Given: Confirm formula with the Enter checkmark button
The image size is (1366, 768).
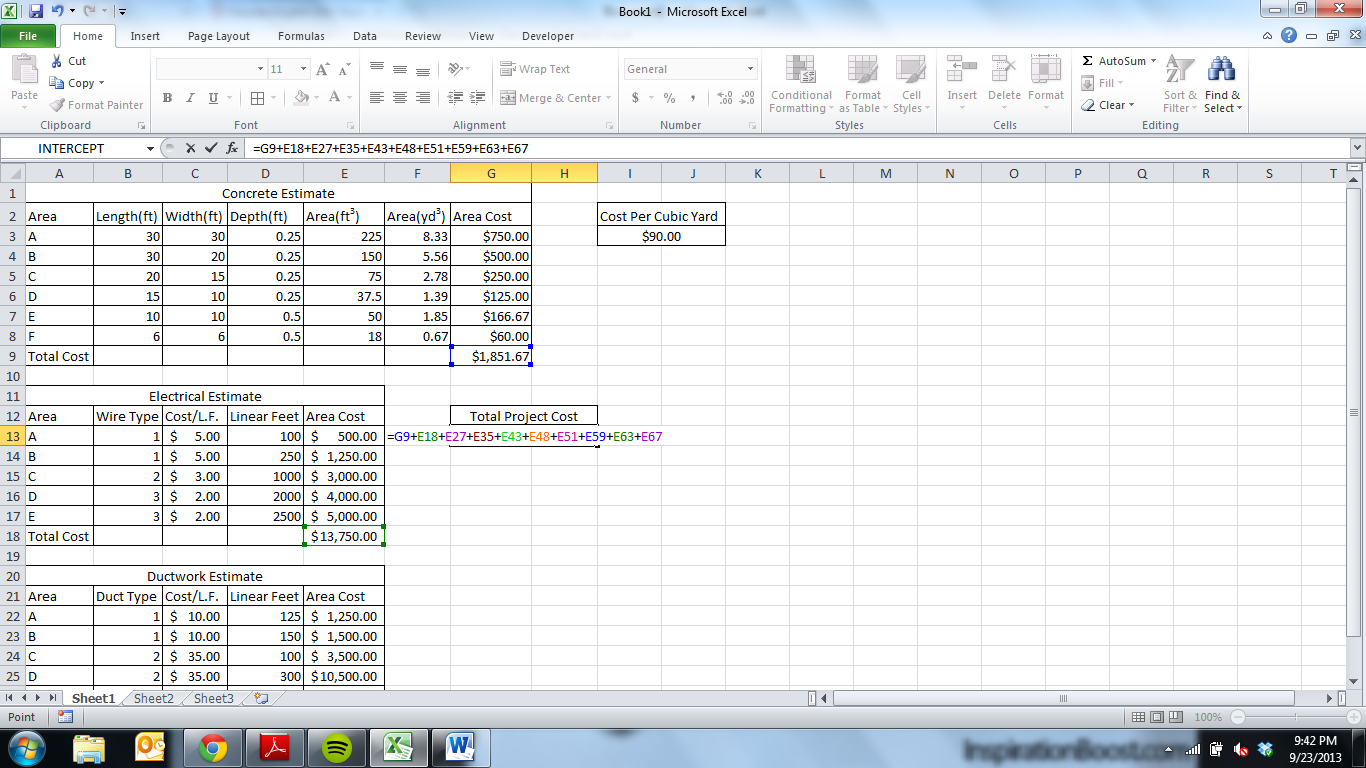Looking at the screenshot, I should click(x=213, y=146).
